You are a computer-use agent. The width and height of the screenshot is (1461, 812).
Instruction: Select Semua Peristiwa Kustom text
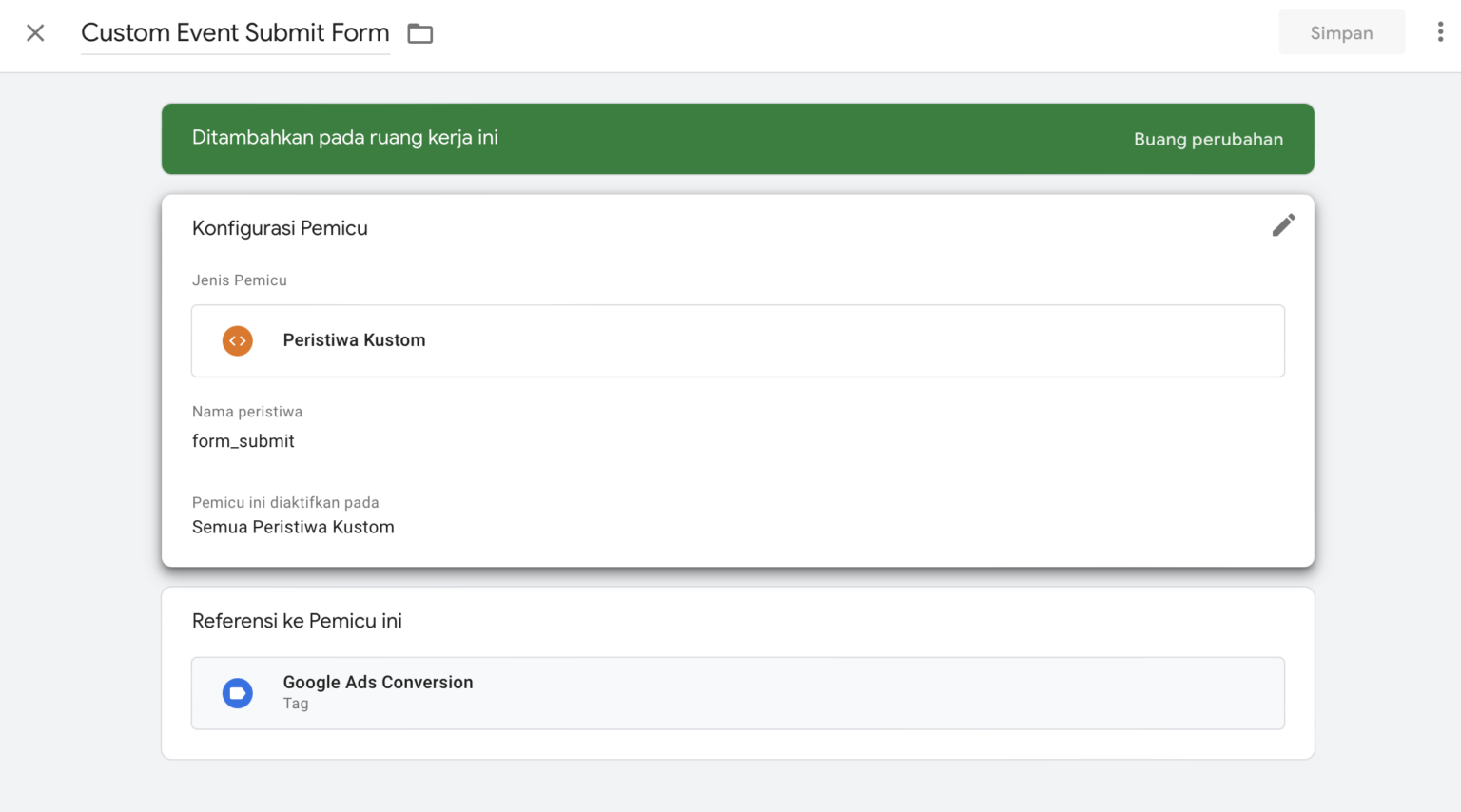tap(293, 527)
